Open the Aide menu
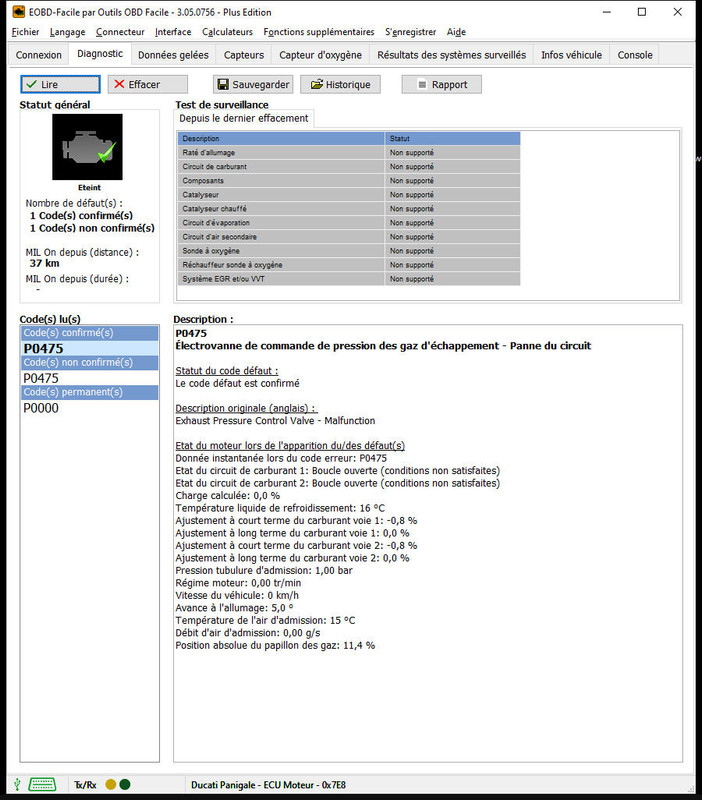Screen dimensions: 702x800 pos(456,32)
